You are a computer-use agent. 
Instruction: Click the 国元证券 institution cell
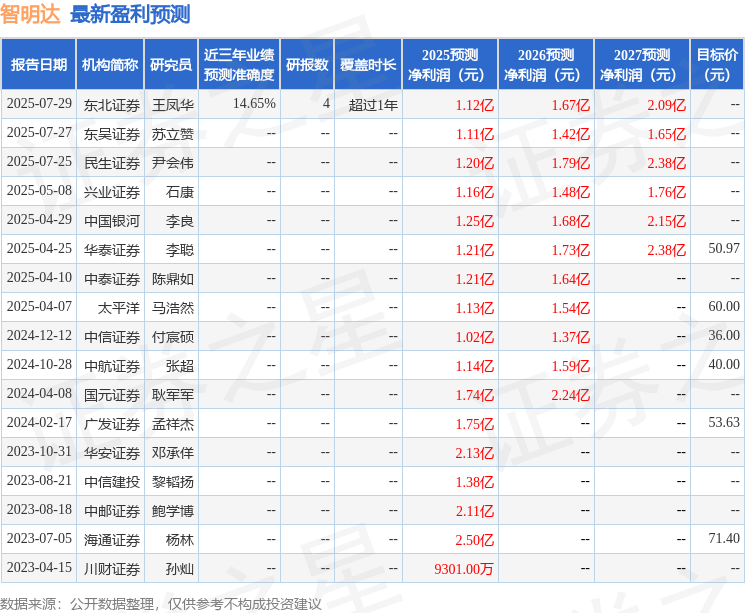click(x=112, y=395)
